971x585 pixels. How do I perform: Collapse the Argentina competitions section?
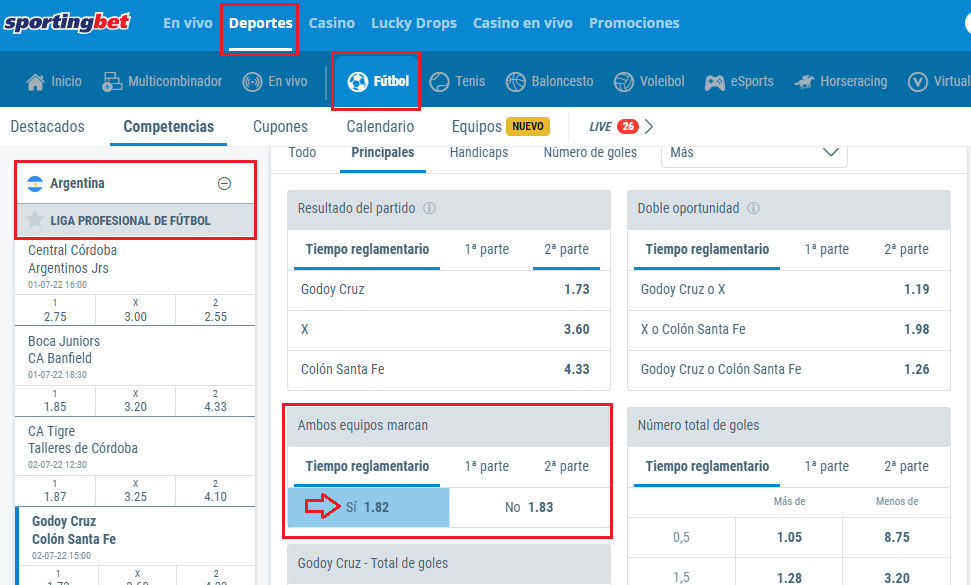point(225,184)
